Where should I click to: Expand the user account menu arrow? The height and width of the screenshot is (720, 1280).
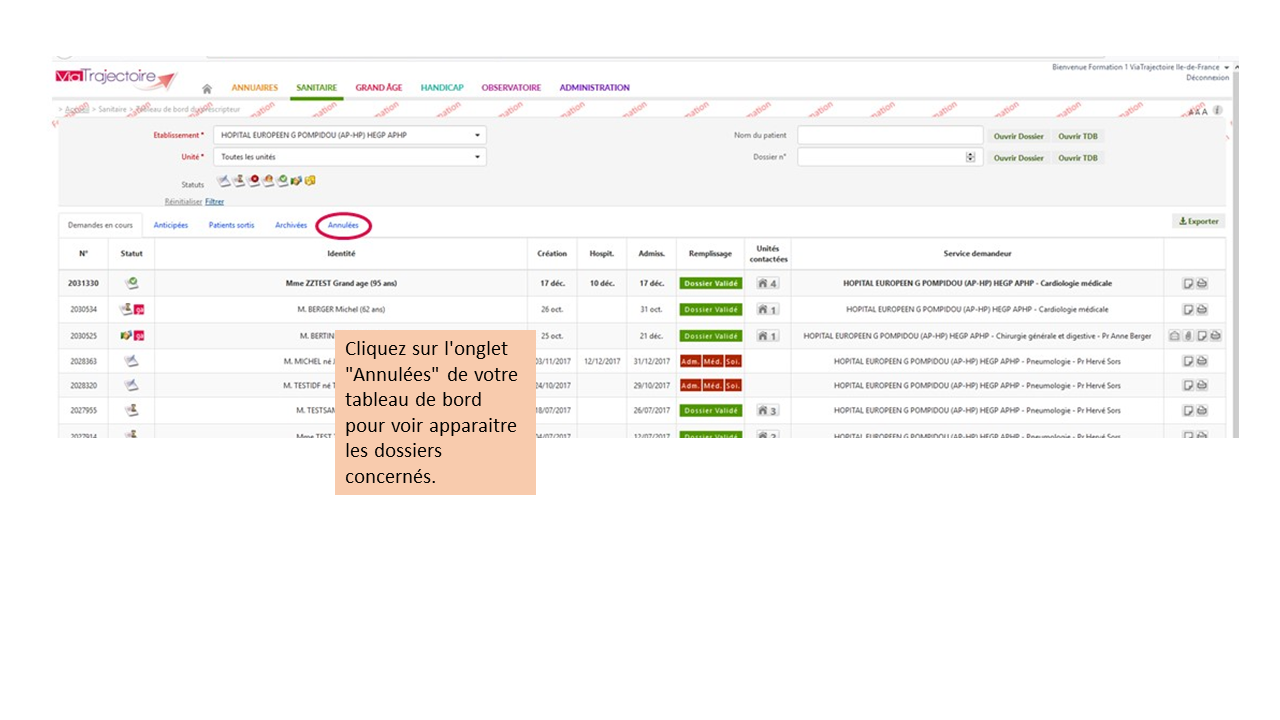pyautogui.click(x=1226, y=67)
